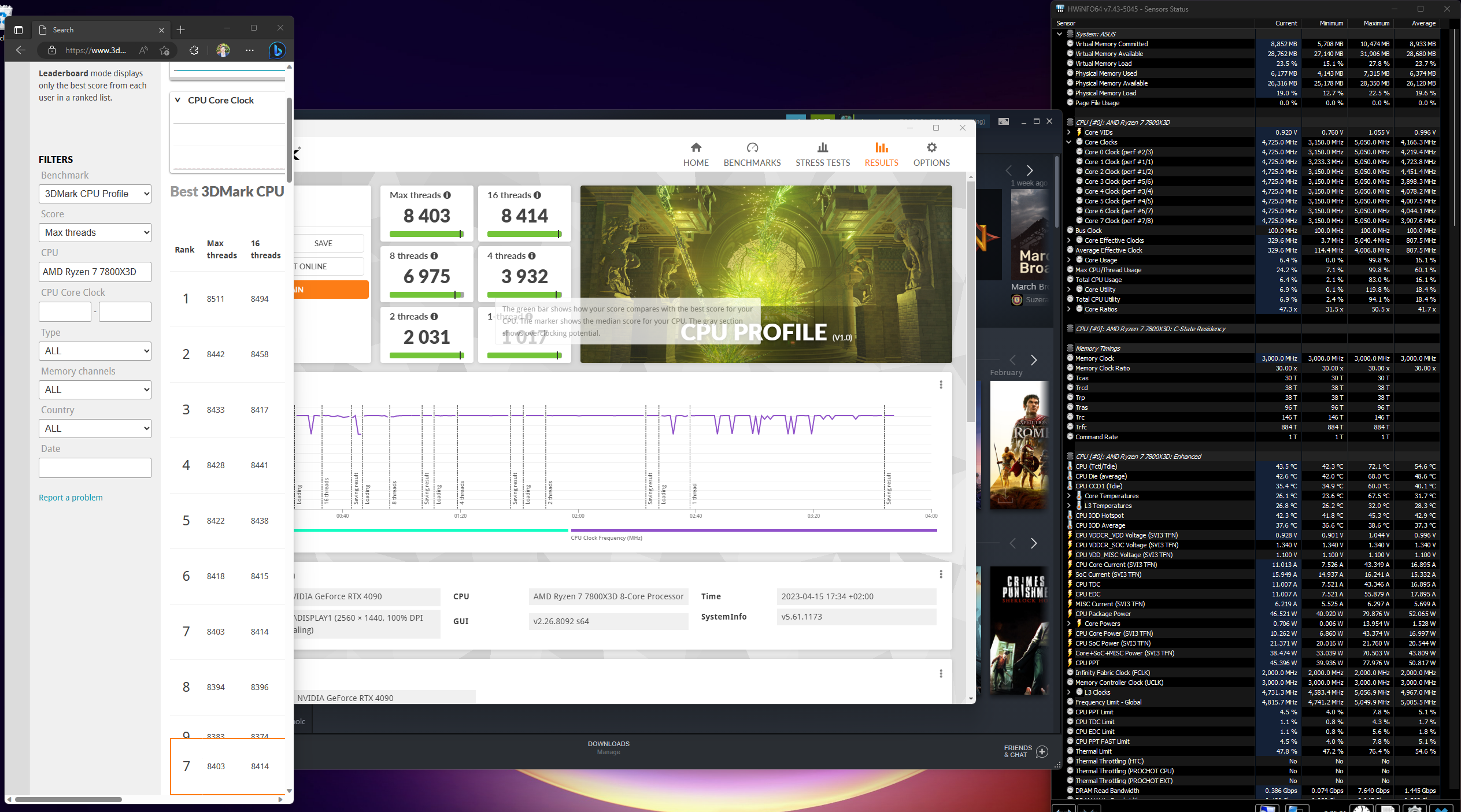Open Edge profile avatar
Screen dimensions: 1461x812
pos(223,50)
